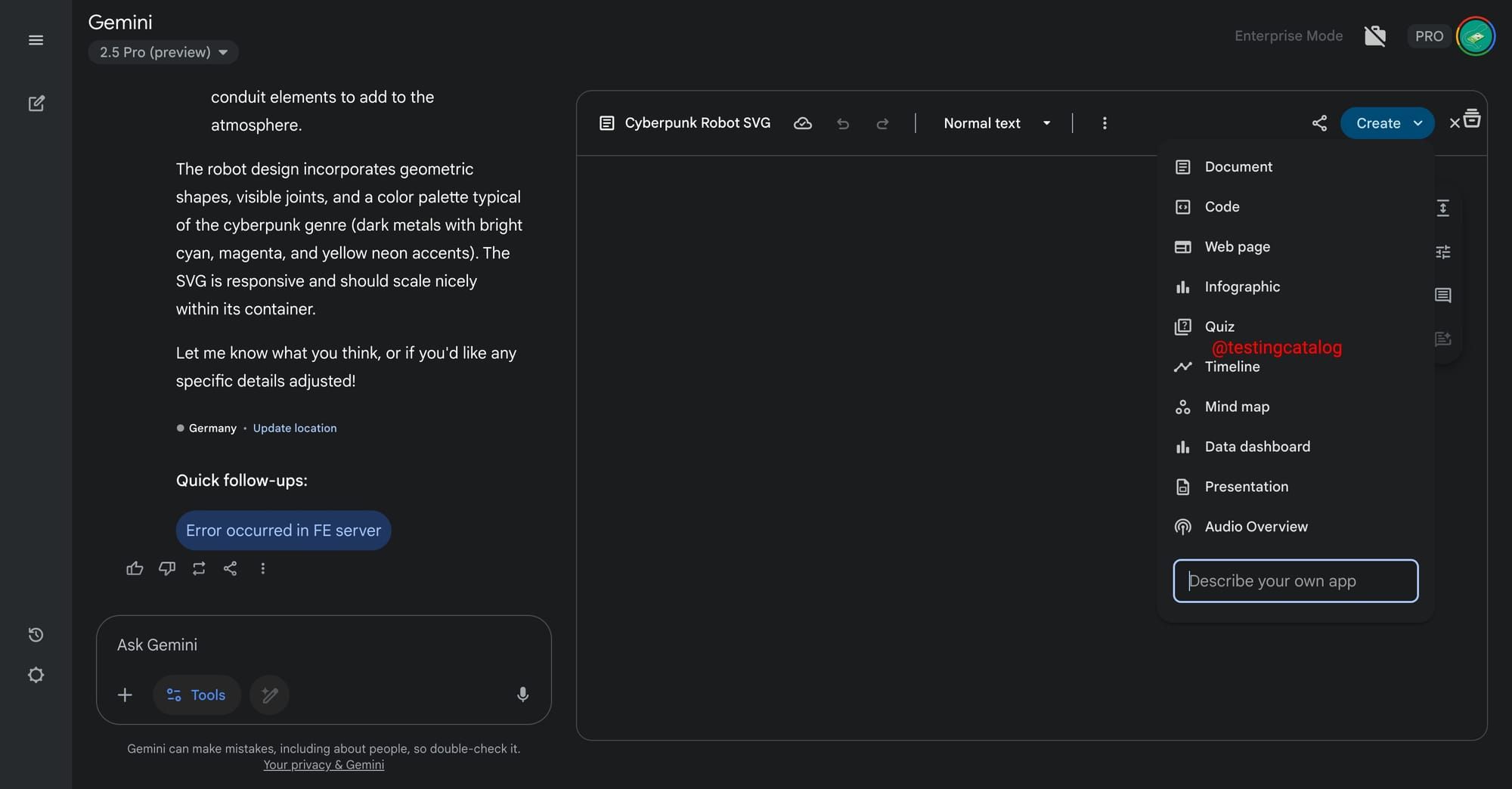The width and height of the screenshot is (1512, 789).
Task: Start a new chat from the sidebar
Action: point(36,104)
